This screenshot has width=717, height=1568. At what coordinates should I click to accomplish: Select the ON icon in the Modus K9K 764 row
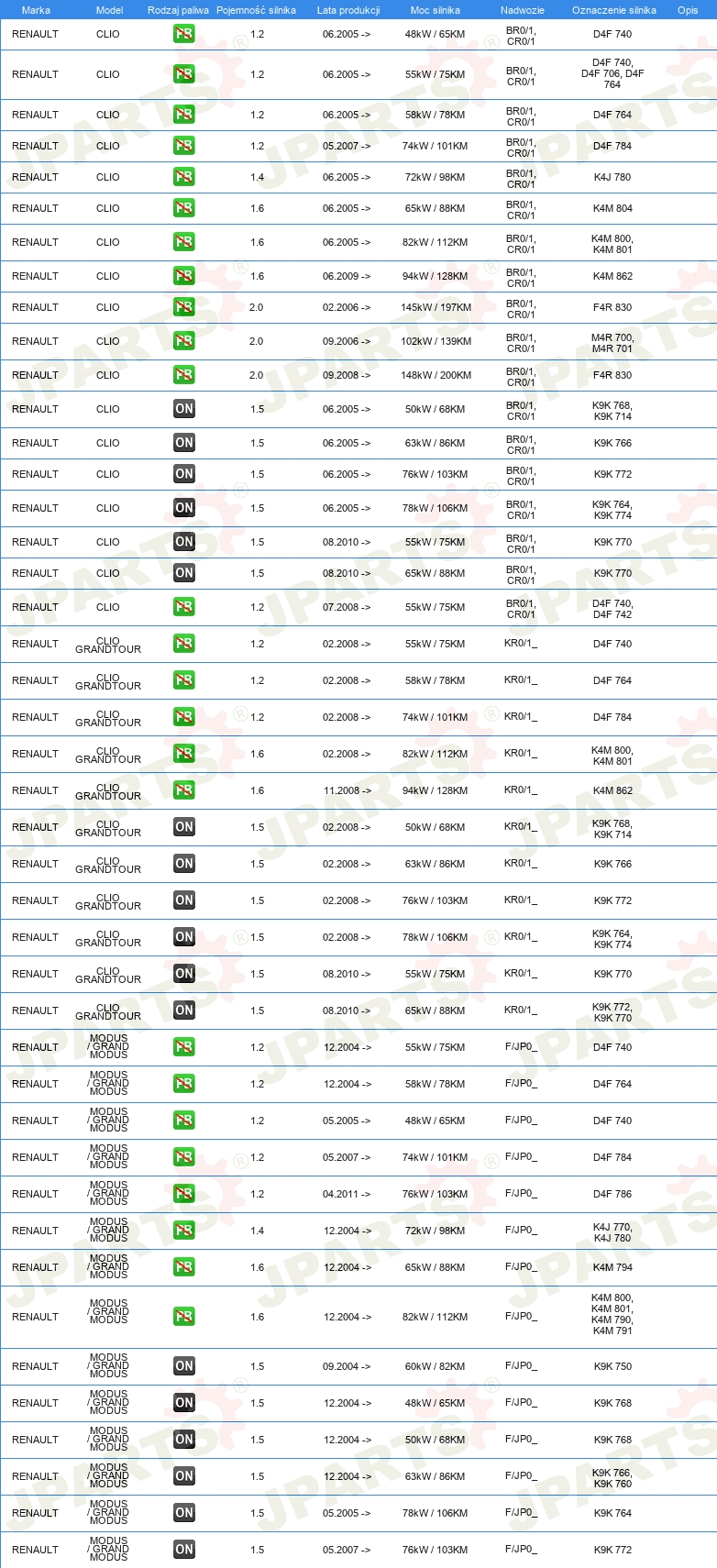[x=183, y=1513]
